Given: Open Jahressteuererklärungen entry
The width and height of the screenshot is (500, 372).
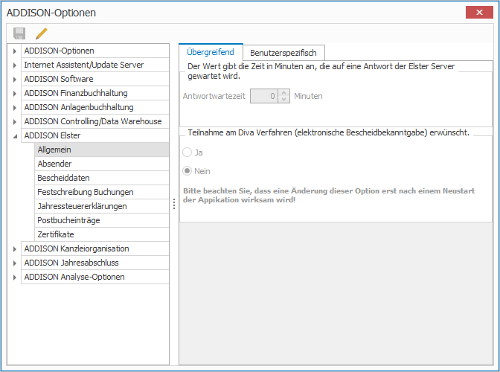Looking at the screenshot, I should 102,206.
